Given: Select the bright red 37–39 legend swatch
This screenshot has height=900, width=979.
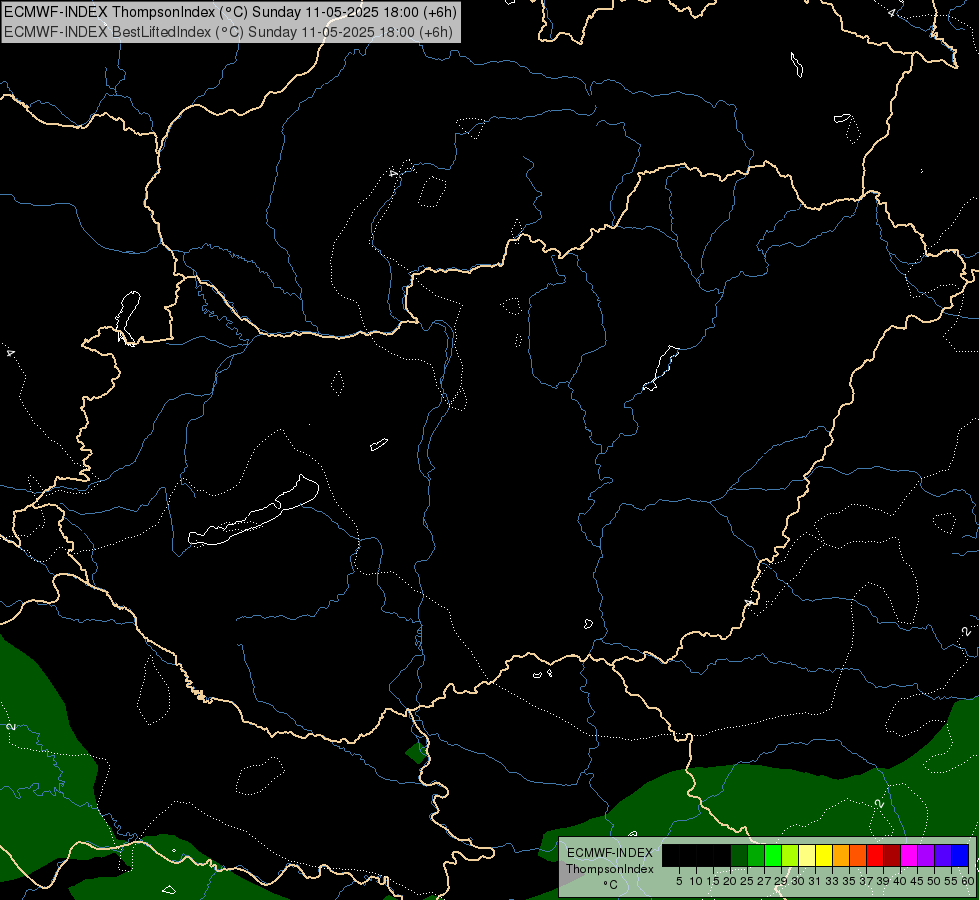Looking at the screenshot, I should tap(875, 856).
